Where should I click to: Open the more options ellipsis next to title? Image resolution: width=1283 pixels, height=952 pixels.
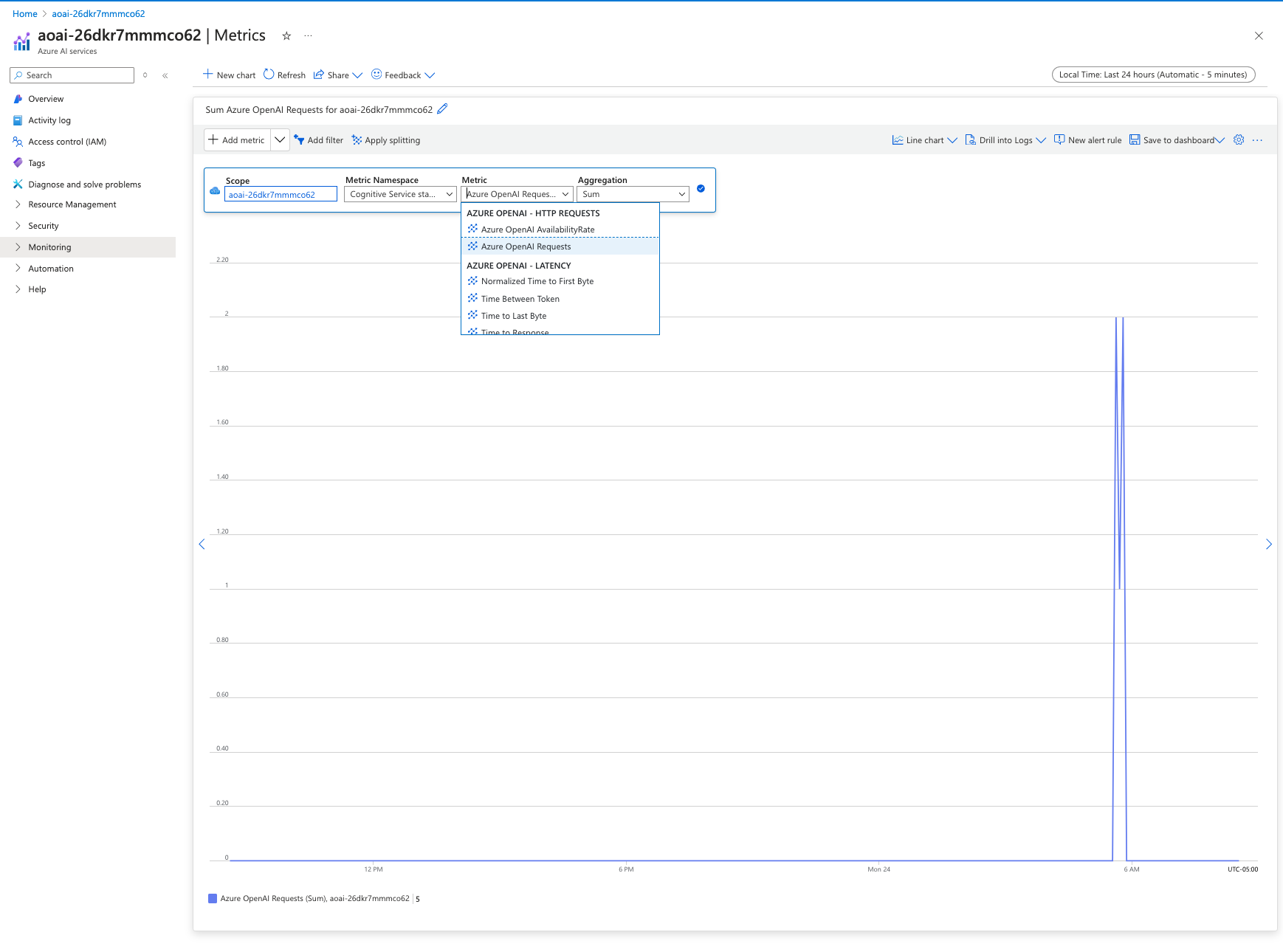308,35
